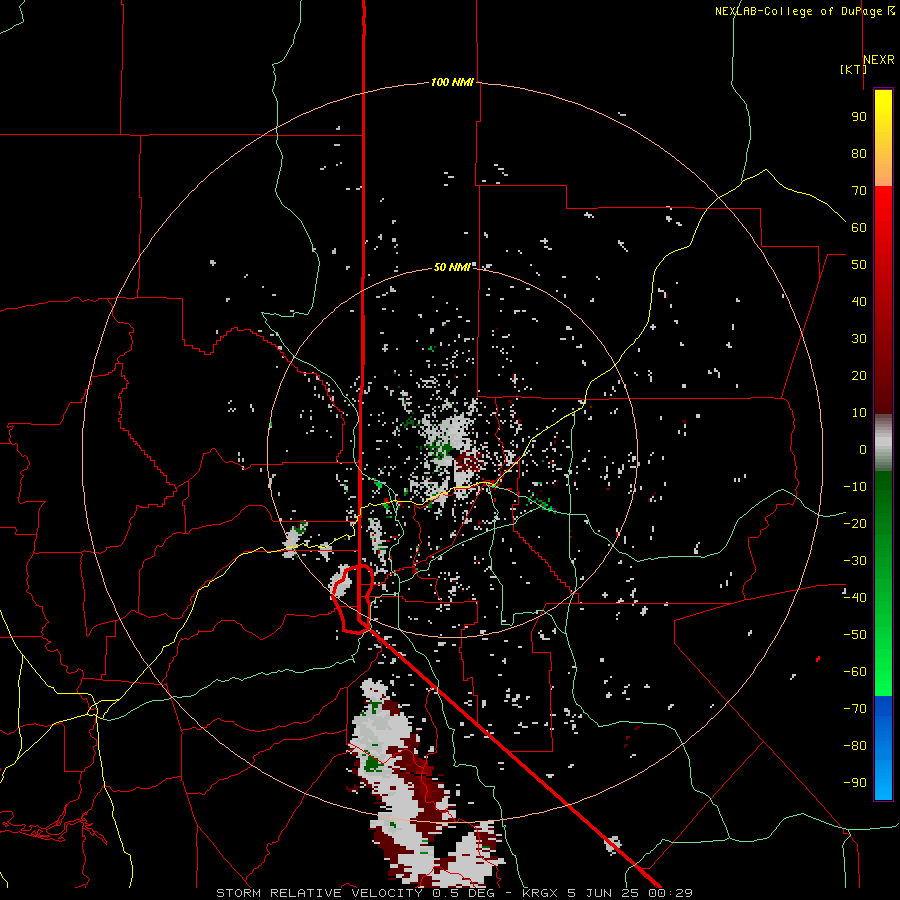
Task: Click the positive 90 value on the velocity scale
Action: point(859,117)
